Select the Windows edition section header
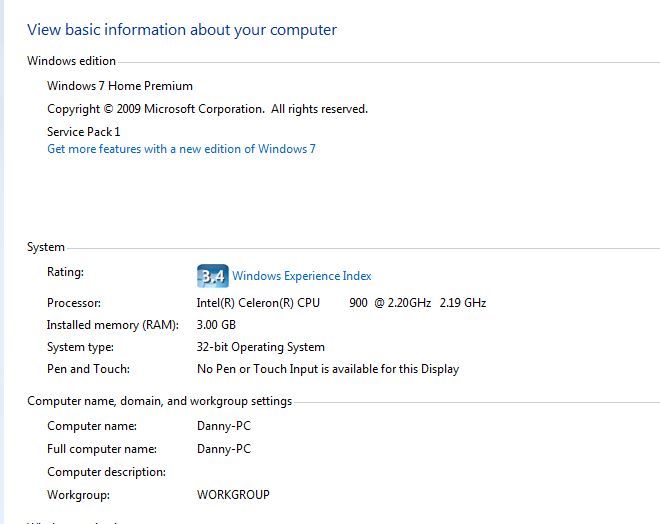The height and width of the screenshot is (524, 660). [x=71, y=61]
